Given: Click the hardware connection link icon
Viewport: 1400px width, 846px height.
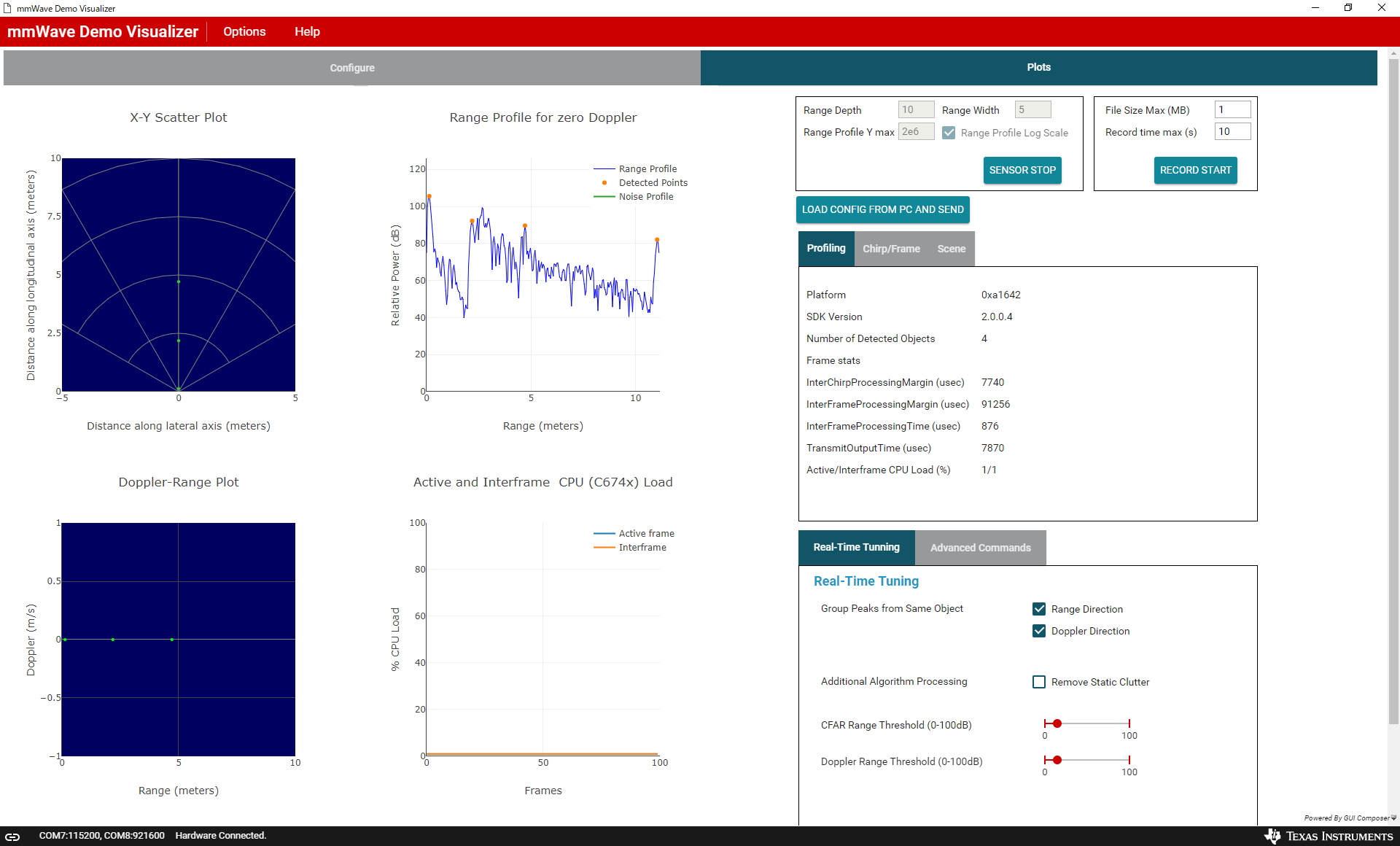Looking at the screenshot, I should click(x=12, y=837).
